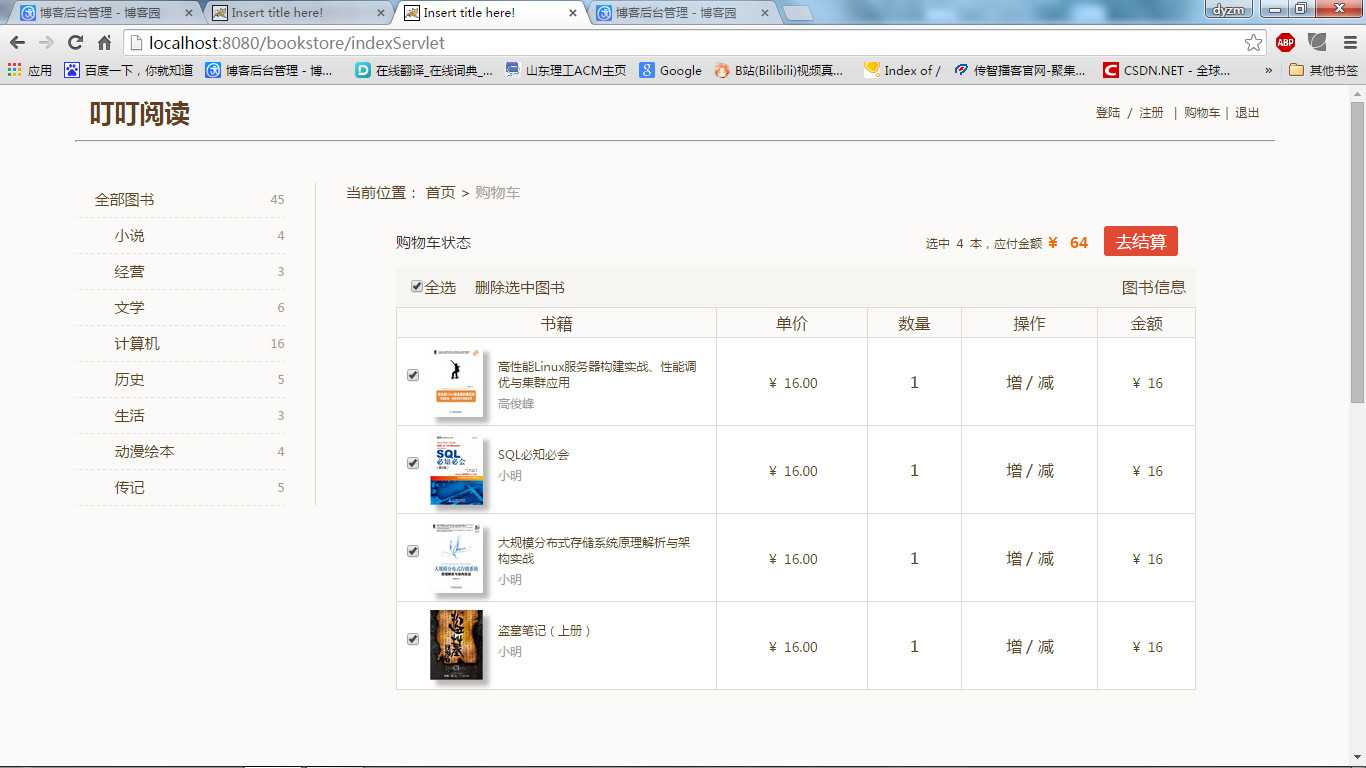Open the B站(Bilibili) bookmark

(x=778, y=70)
